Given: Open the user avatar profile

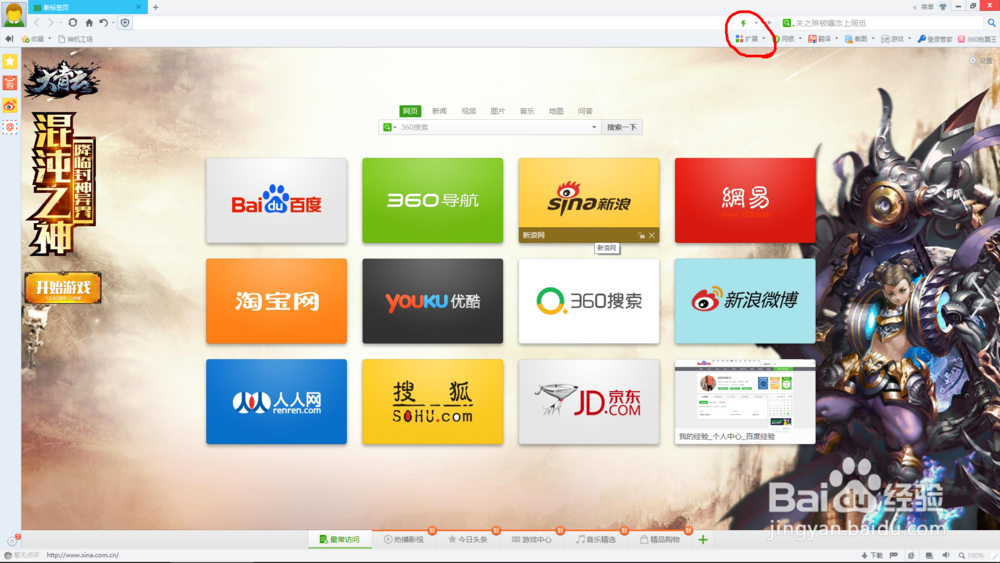Looking at the screenshot, I should tap(13, 13).
